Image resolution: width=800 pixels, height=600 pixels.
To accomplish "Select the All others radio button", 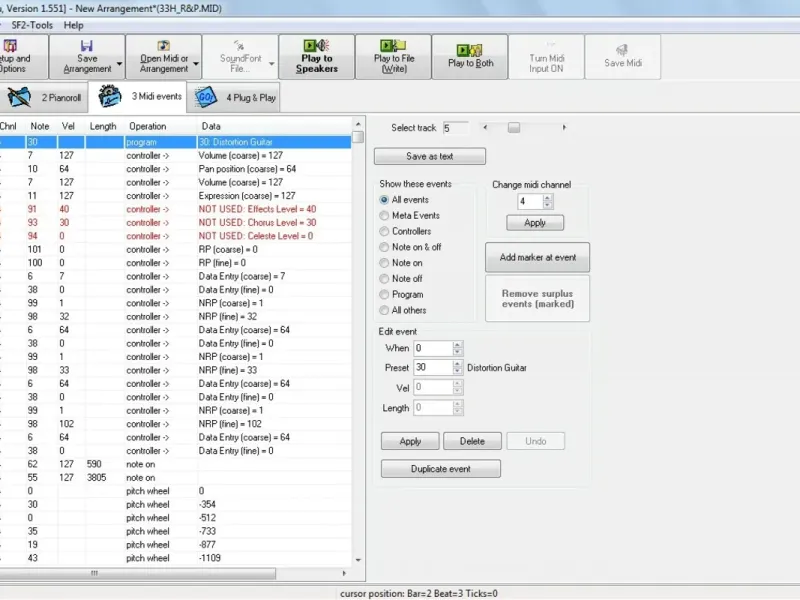I will click(384, 310).
